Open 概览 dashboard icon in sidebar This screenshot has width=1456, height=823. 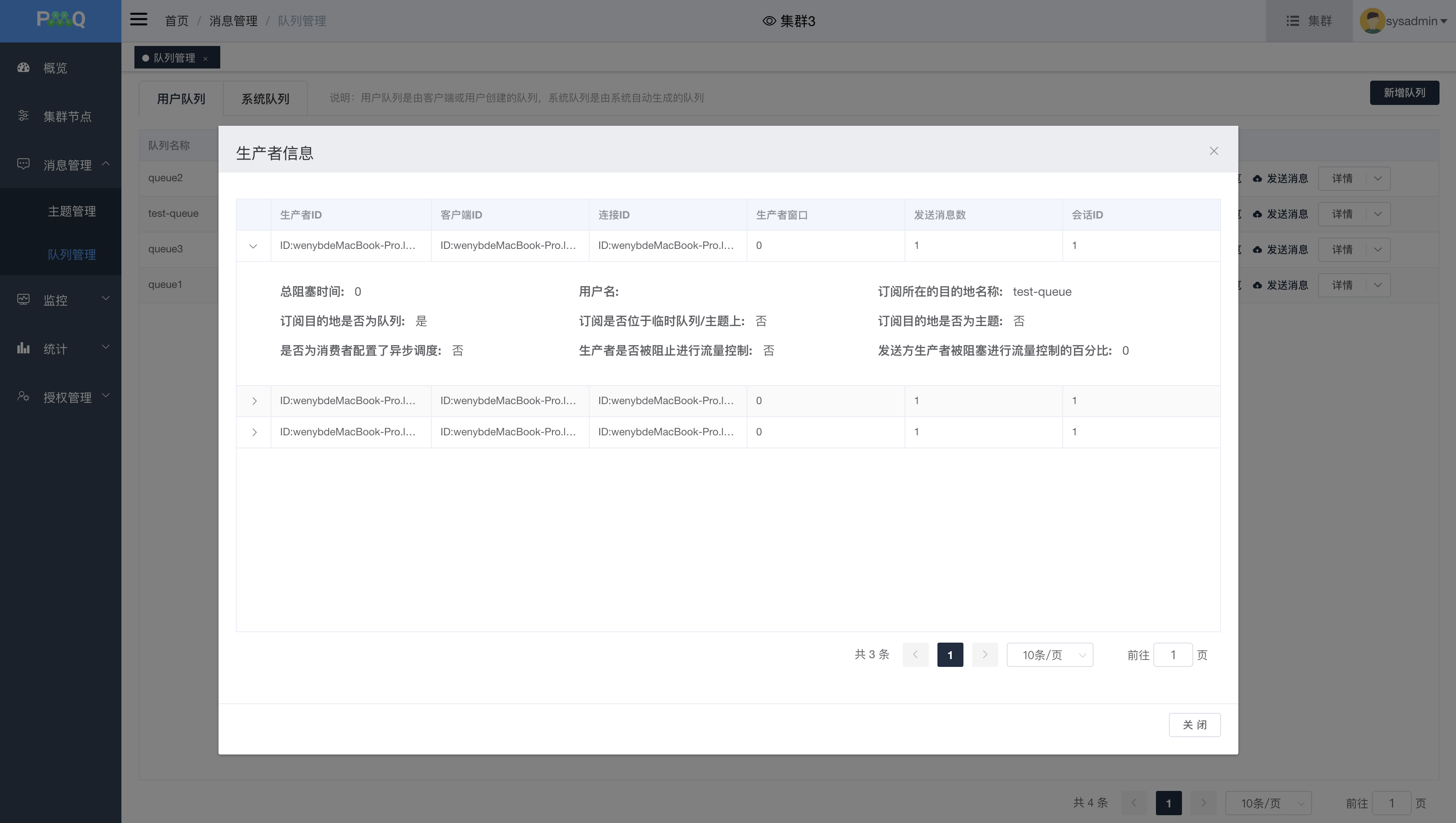(23, 68)
